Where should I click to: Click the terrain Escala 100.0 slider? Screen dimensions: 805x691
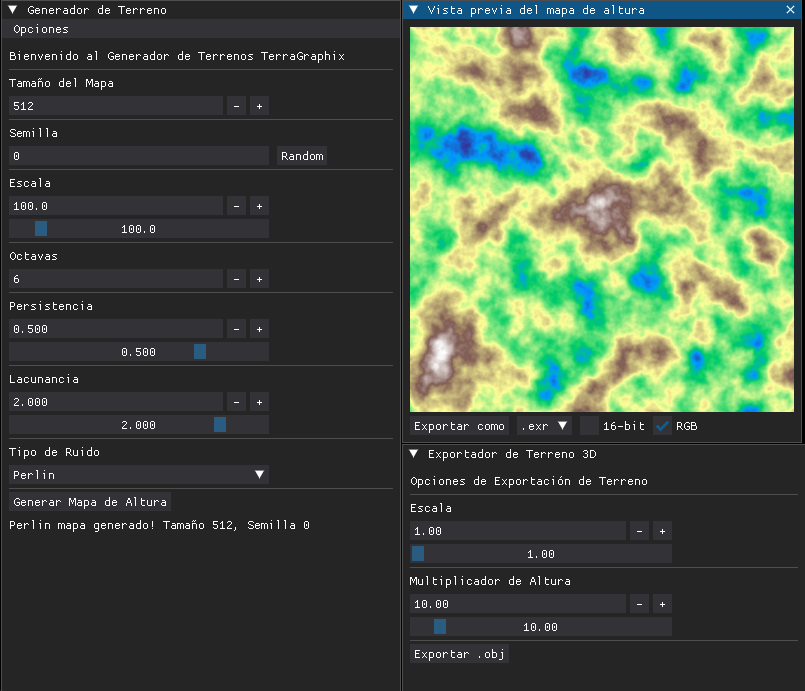tap(139, 228)
